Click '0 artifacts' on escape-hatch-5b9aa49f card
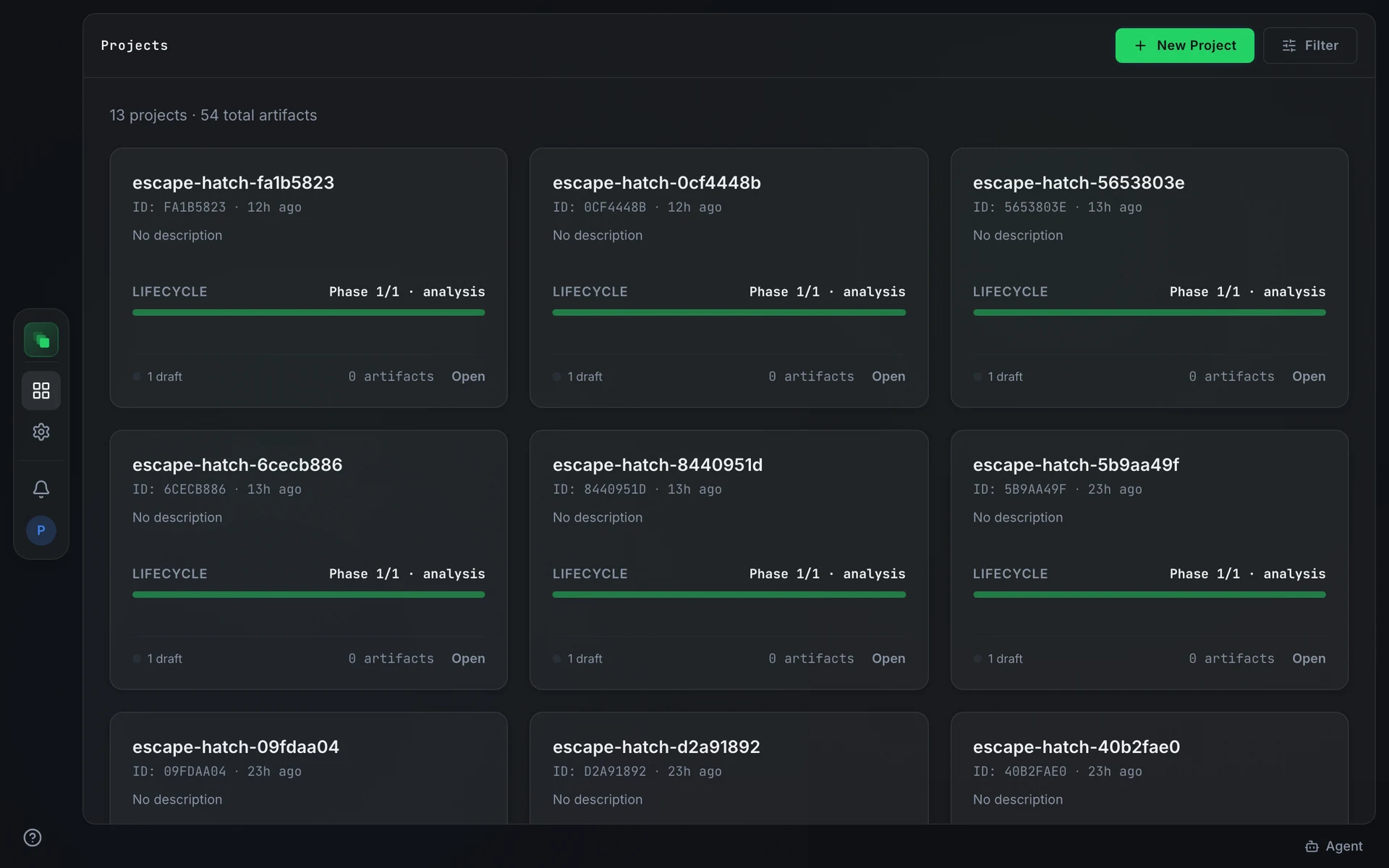 click(1232, 658)
